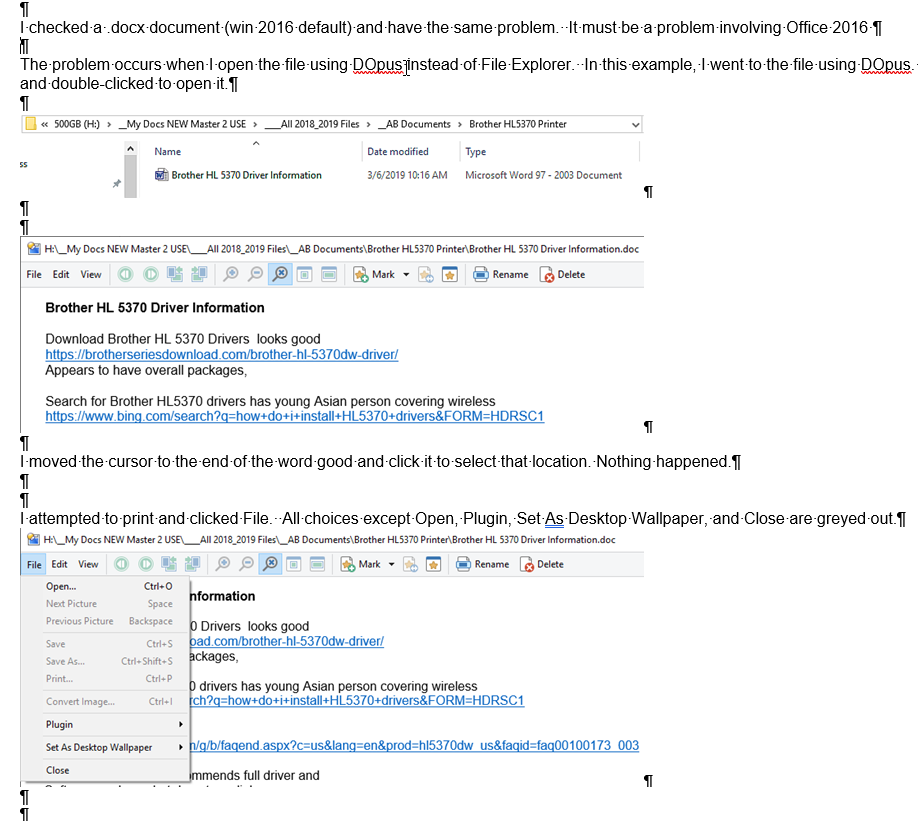Click Previous image icon in upper viewer toolbar
Viewport: 918px width, 821px height.
tap(125, 274)
